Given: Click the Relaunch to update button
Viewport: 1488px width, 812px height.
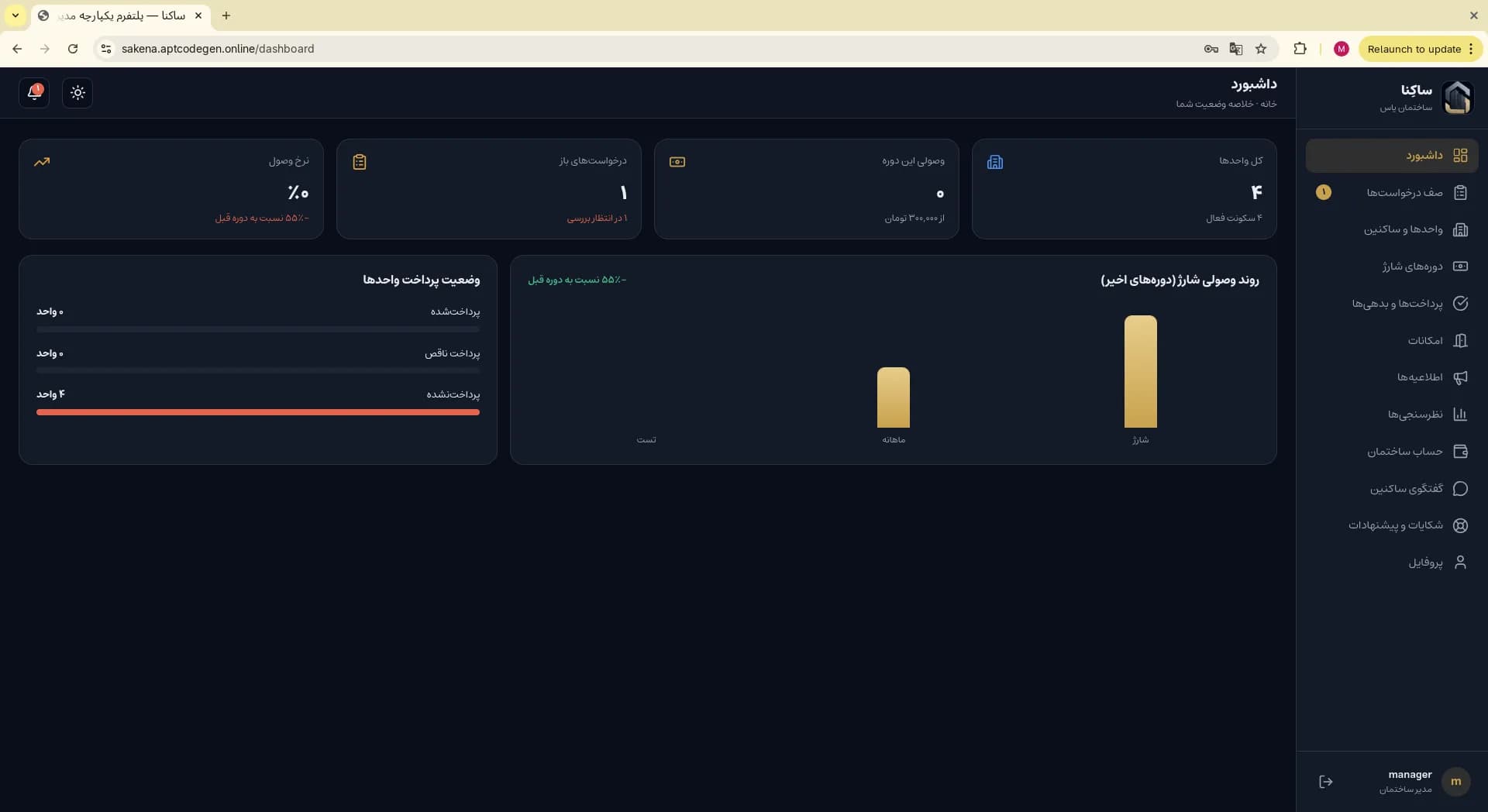Looking at the screenshot, I should pyautogui.click(x=1414, y=49).
